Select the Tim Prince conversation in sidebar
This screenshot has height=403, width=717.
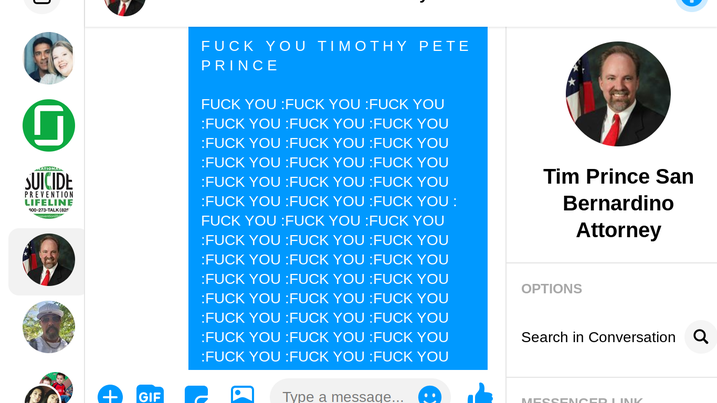pyautogui.click(x=48, y=260)
